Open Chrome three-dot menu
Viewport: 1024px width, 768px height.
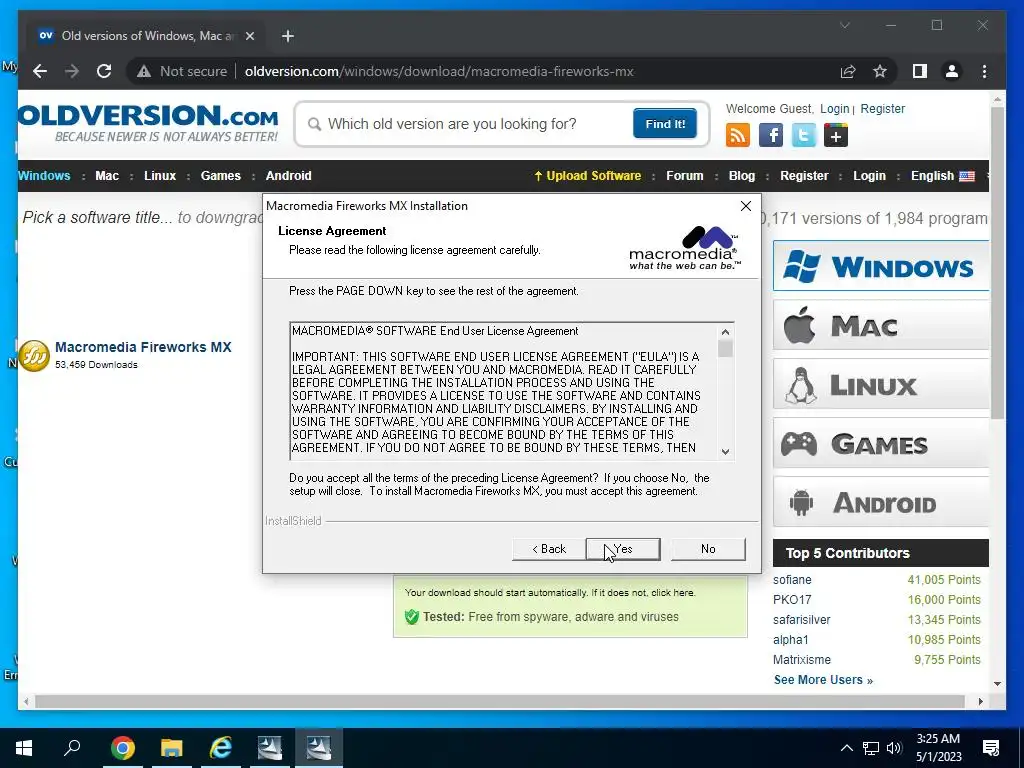[x=984, y=71]
